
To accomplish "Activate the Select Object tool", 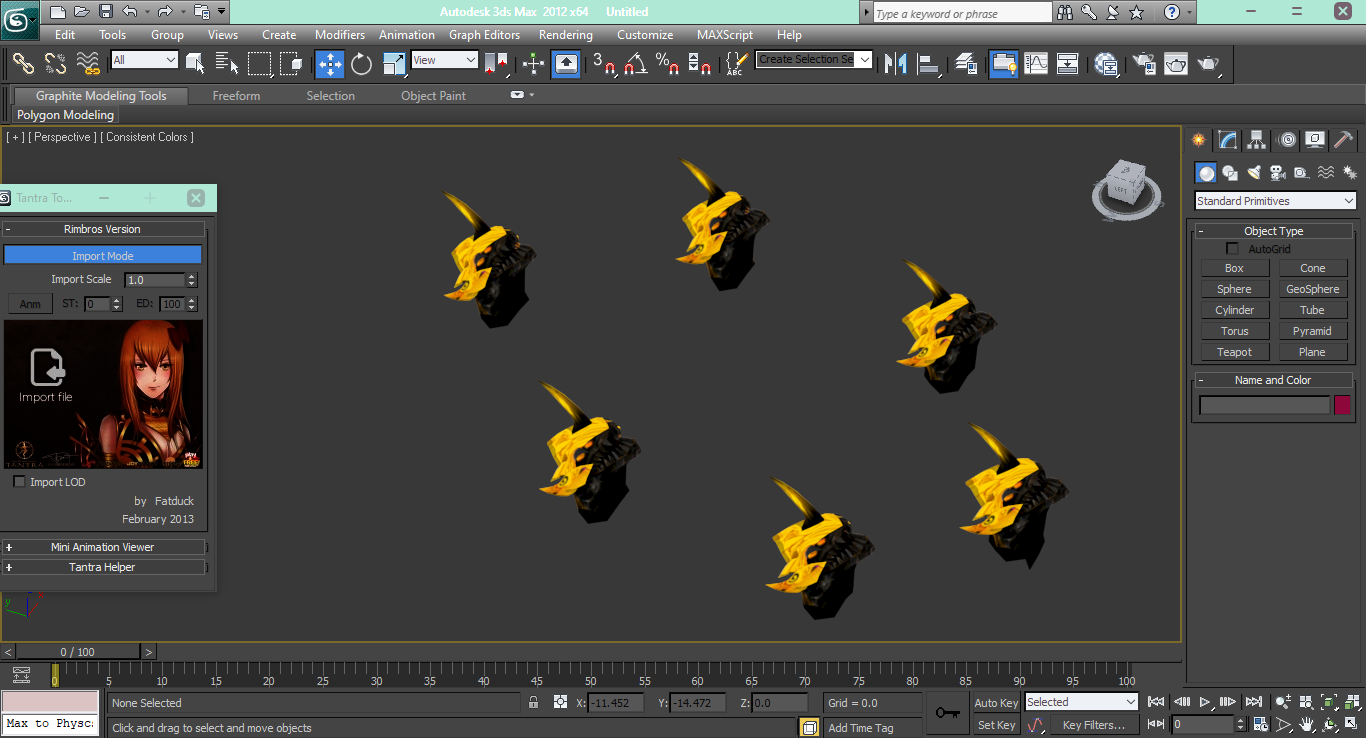I will tap(196, 63).
